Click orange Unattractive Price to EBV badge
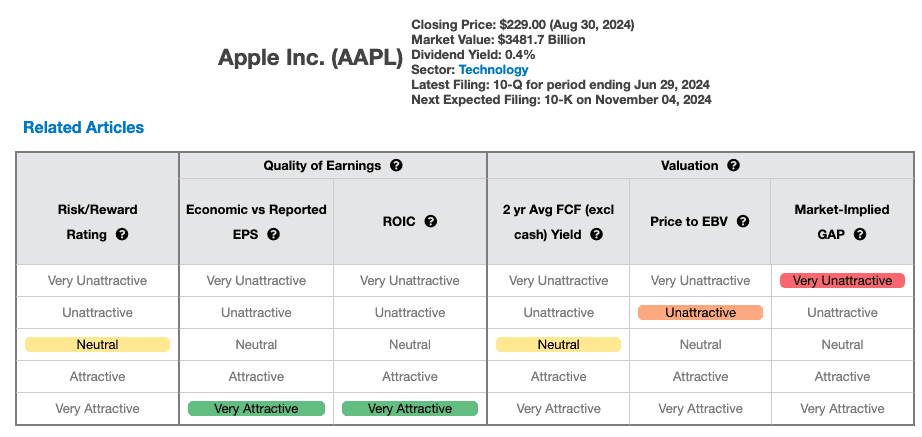The image size is (922, 437). coord(700,312)
